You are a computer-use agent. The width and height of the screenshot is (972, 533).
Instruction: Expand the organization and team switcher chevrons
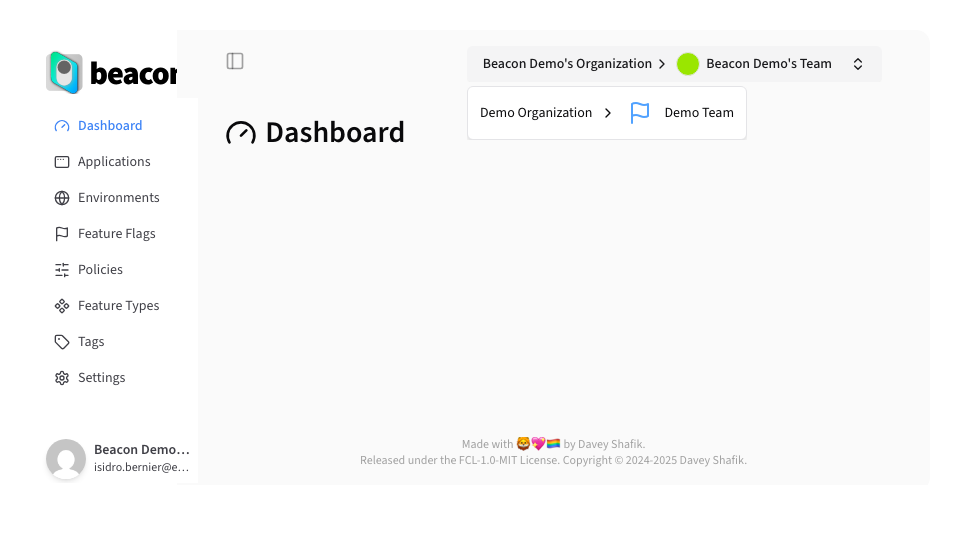pos(858,64)
